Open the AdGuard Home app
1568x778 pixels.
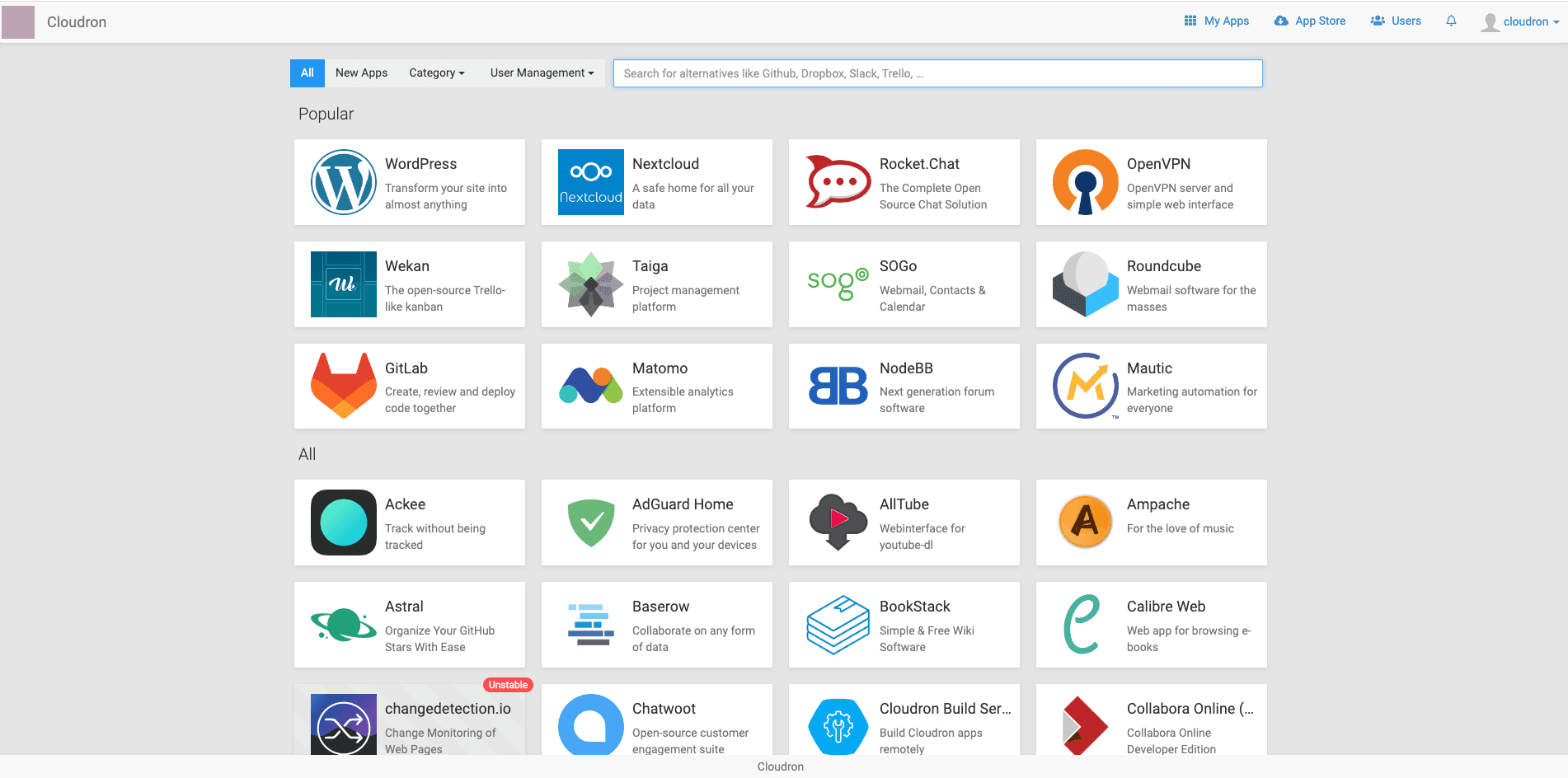pyautogui.click(x=656, y=523)
